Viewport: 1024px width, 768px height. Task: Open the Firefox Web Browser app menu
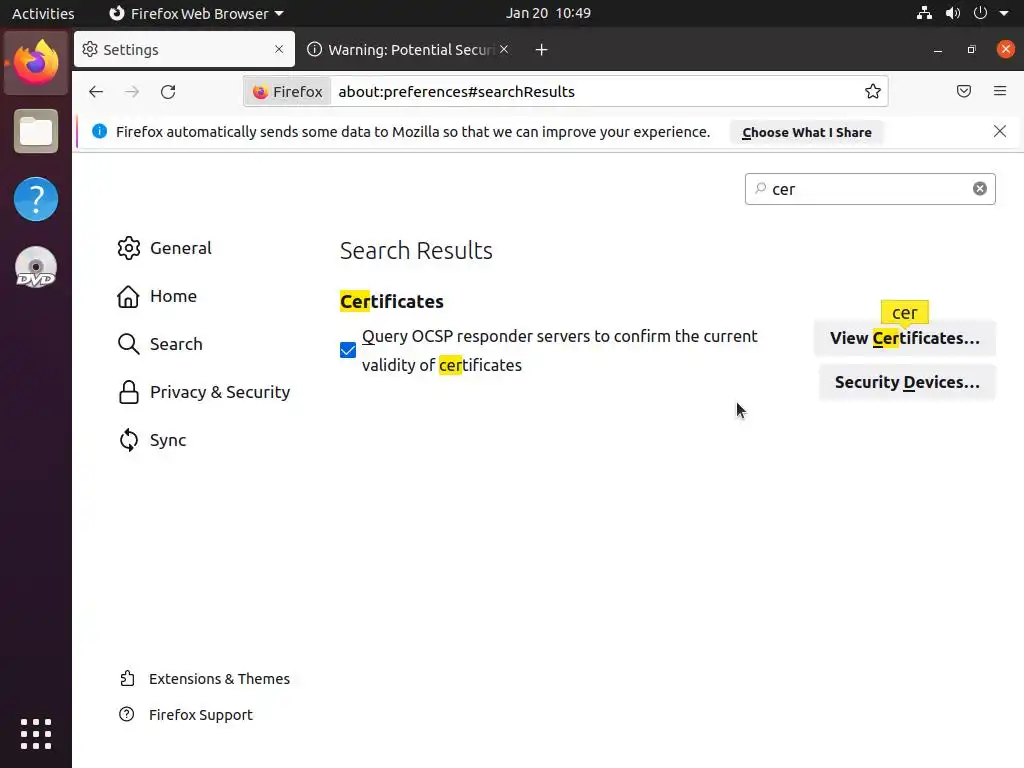coord(196,13)
